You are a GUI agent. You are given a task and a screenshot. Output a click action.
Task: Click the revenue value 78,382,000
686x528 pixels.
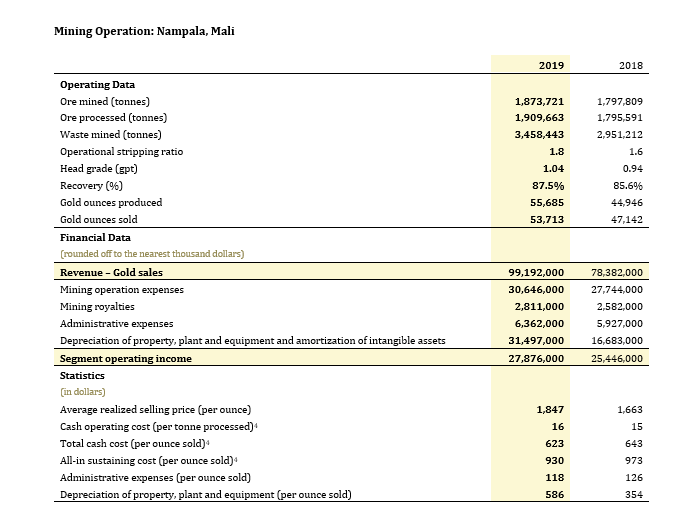tap(617, 273)
